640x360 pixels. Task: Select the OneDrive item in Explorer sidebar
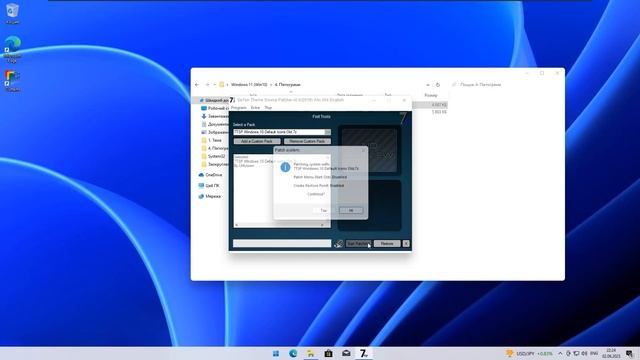click(x=210, y=175)
